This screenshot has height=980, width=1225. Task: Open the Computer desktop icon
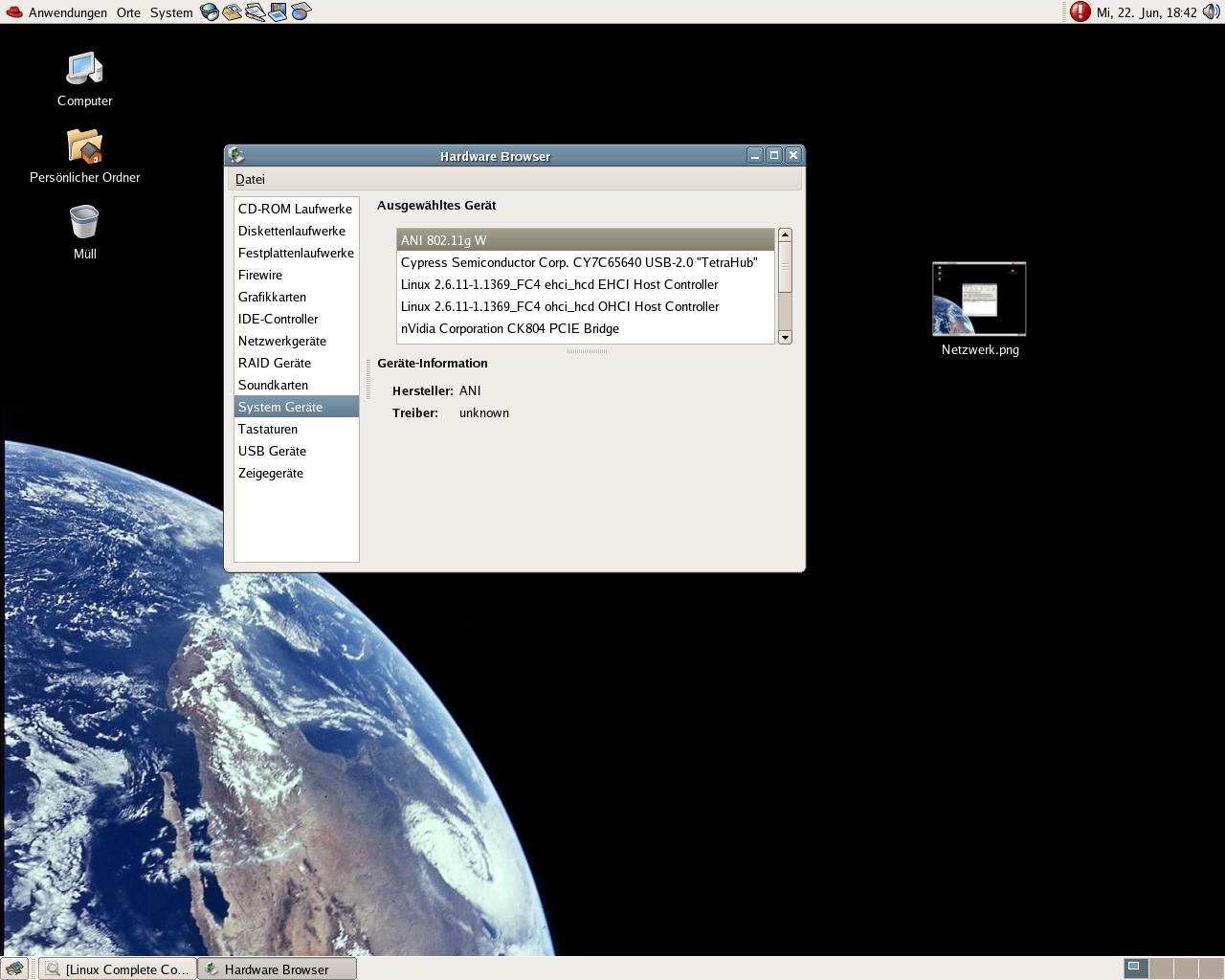84,79
